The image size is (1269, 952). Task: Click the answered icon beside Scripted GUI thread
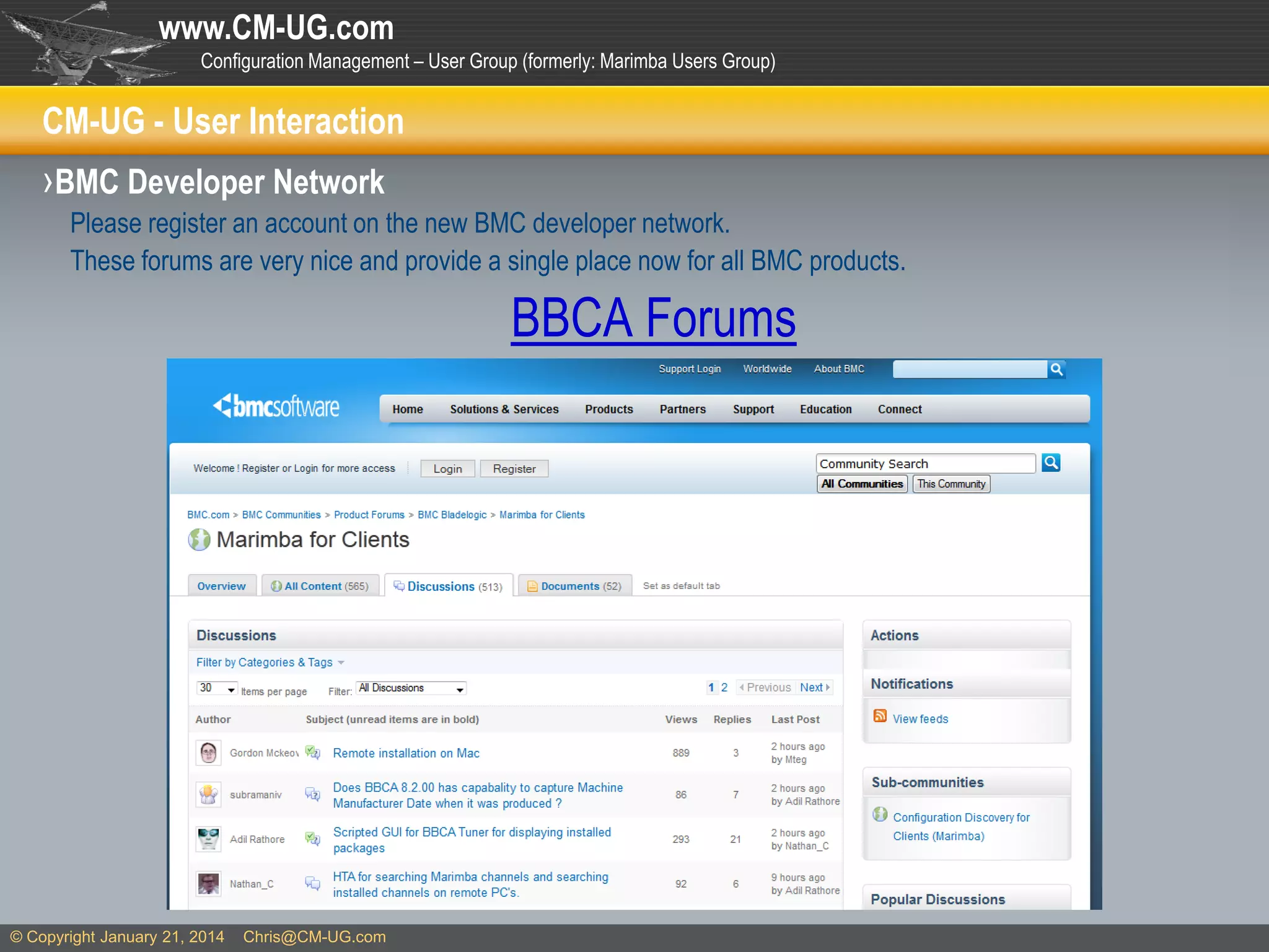pos(313,839)
